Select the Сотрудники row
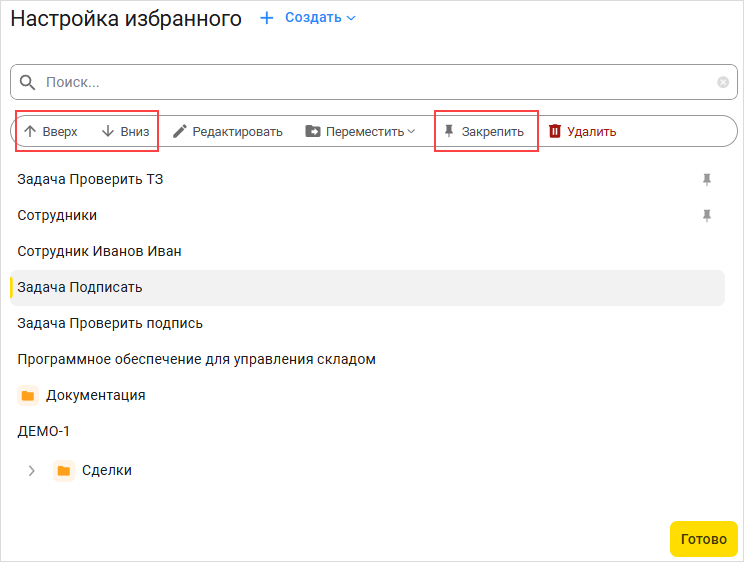This screenshot has height=562, width=744. coord(367,215)
